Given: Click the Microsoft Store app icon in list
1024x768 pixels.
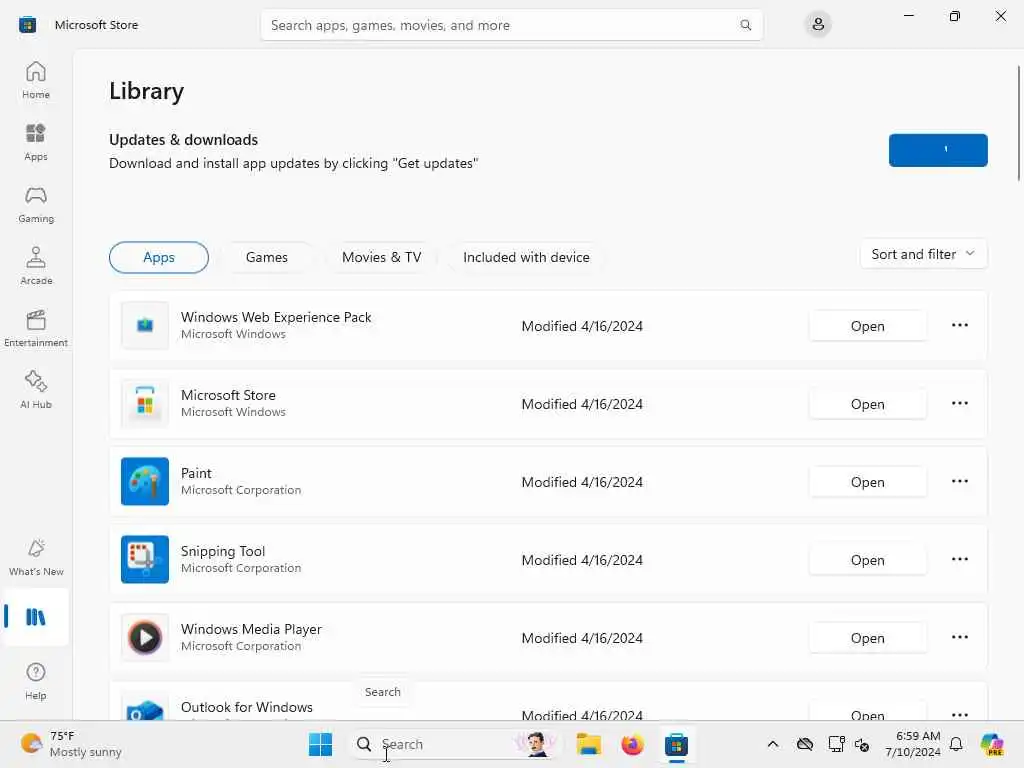Looking at the screenshot, I should (x=145, y=404).
